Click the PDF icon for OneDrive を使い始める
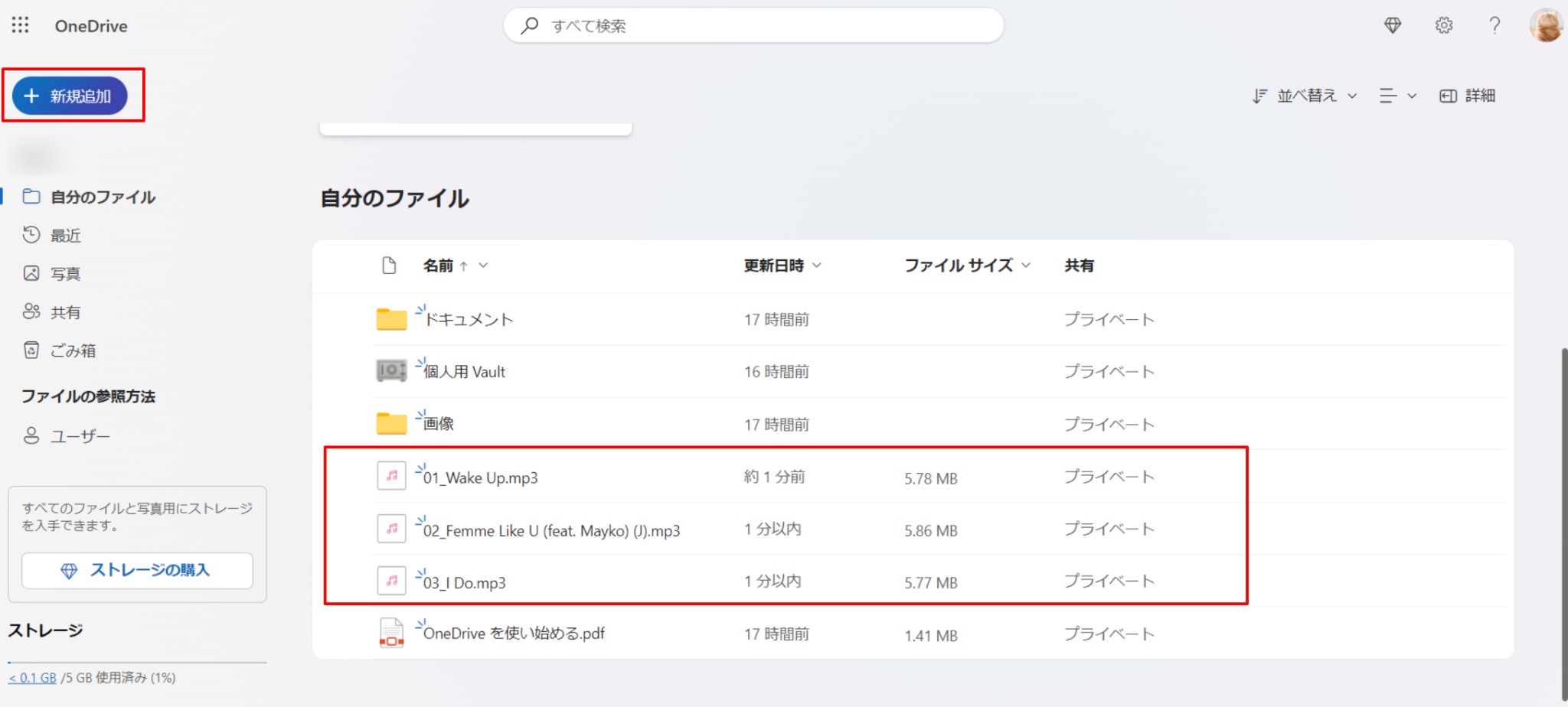Screen dimensions: 1568x707 [391, 633]
